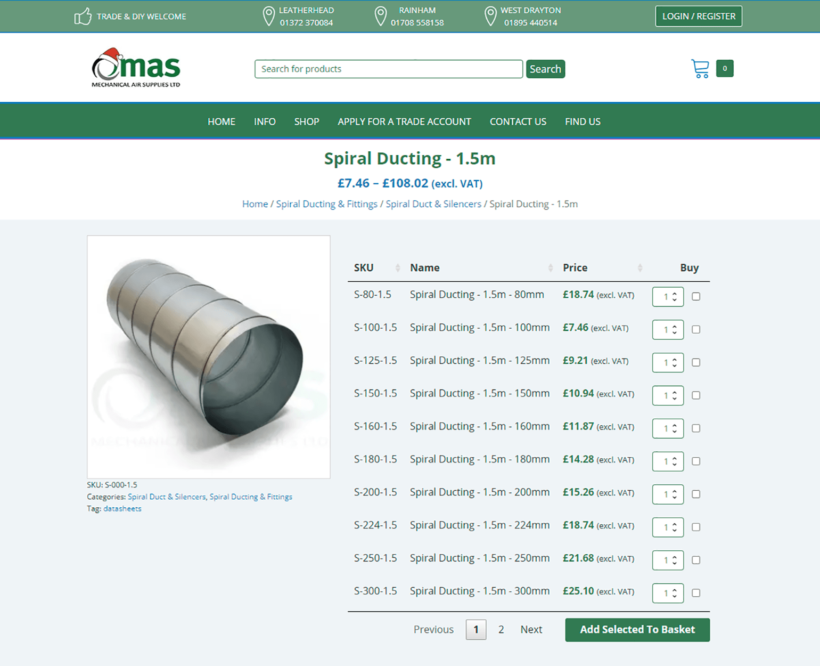The width and height of the screenshot is (820, 666).
Task: Click the Search for products field
Action: tap(388, 69)
